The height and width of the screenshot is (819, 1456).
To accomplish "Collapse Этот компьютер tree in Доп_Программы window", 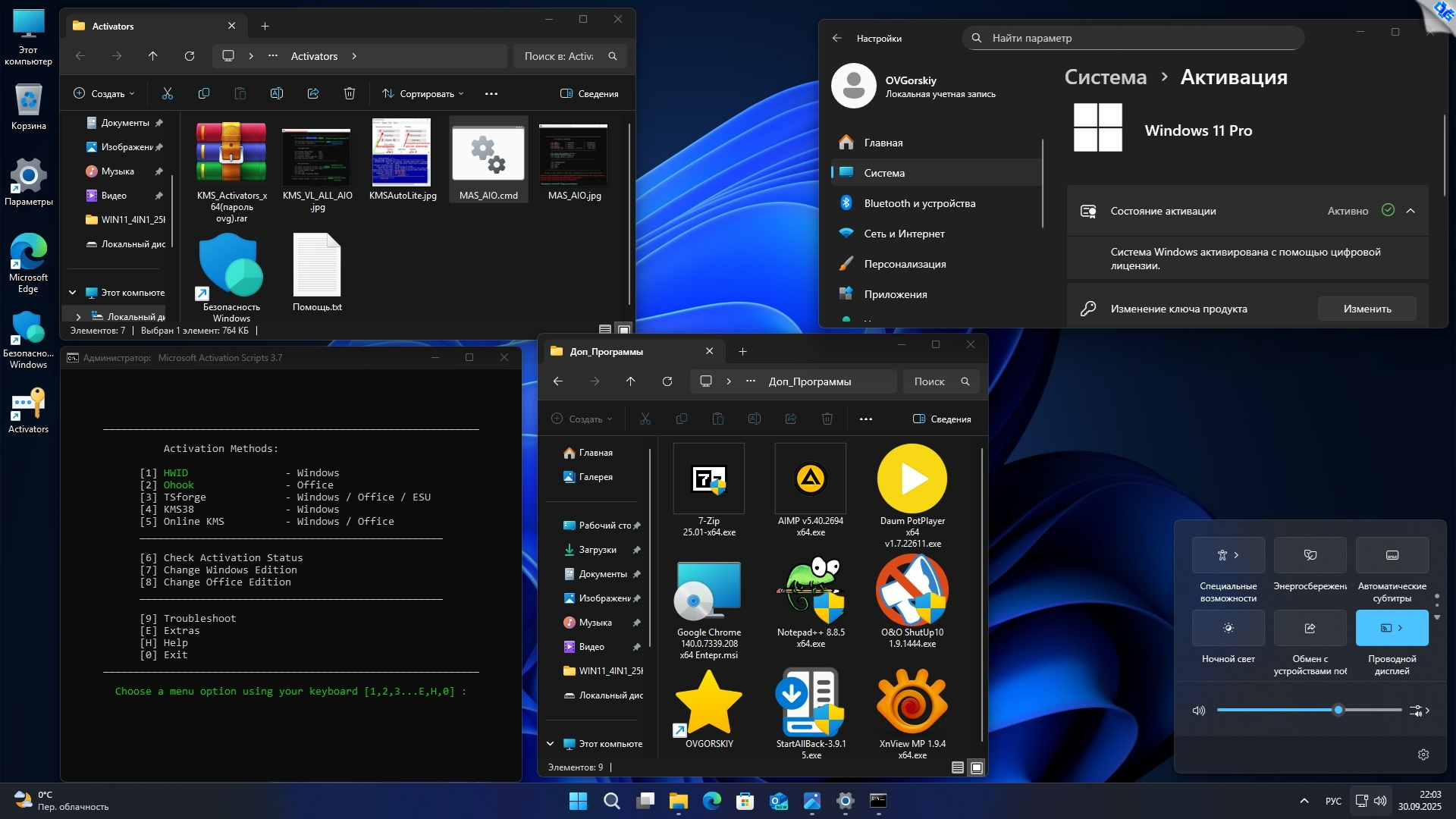I will (x=551, y=744).
